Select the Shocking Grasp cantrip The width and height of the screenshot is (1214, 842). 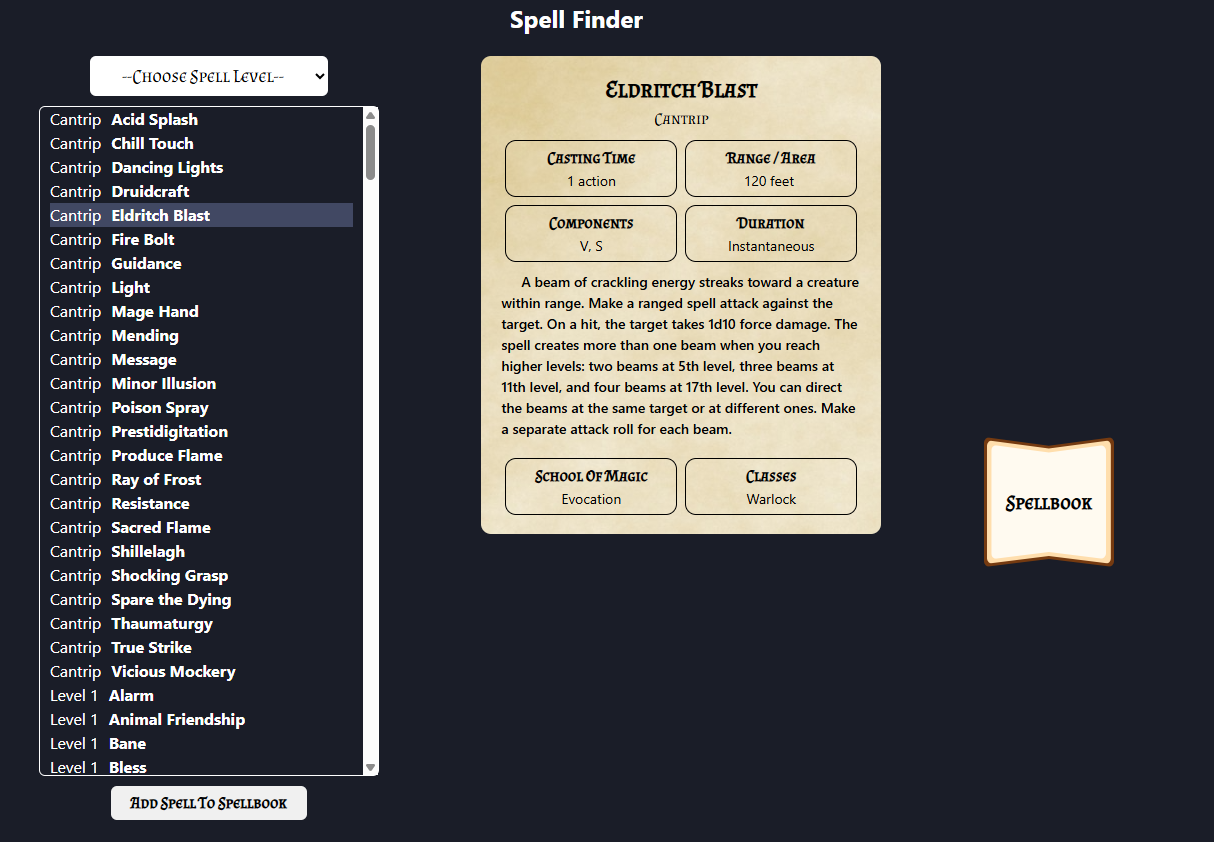point(169,576)
